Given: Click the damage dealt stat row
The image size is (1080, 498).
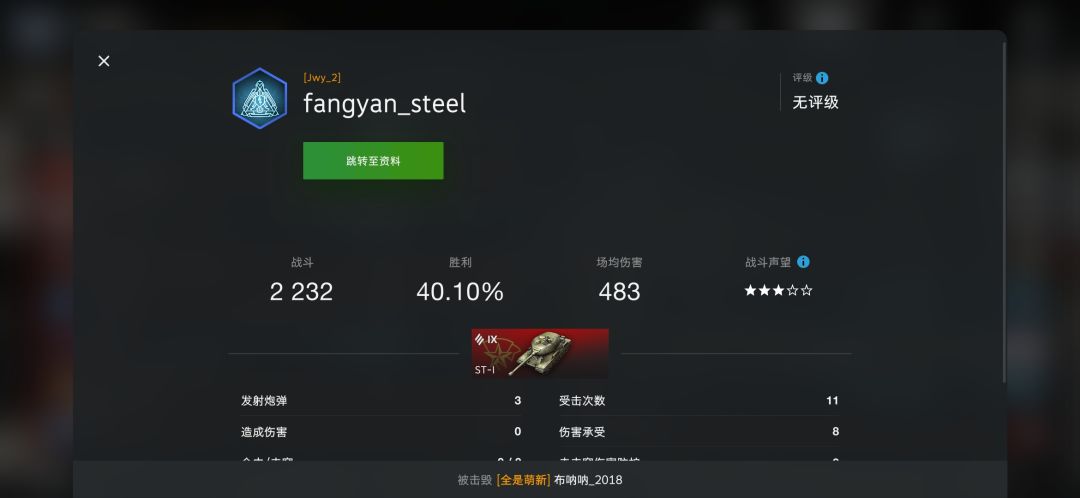Looking at the screenshot, I should [x=381, y=432].
